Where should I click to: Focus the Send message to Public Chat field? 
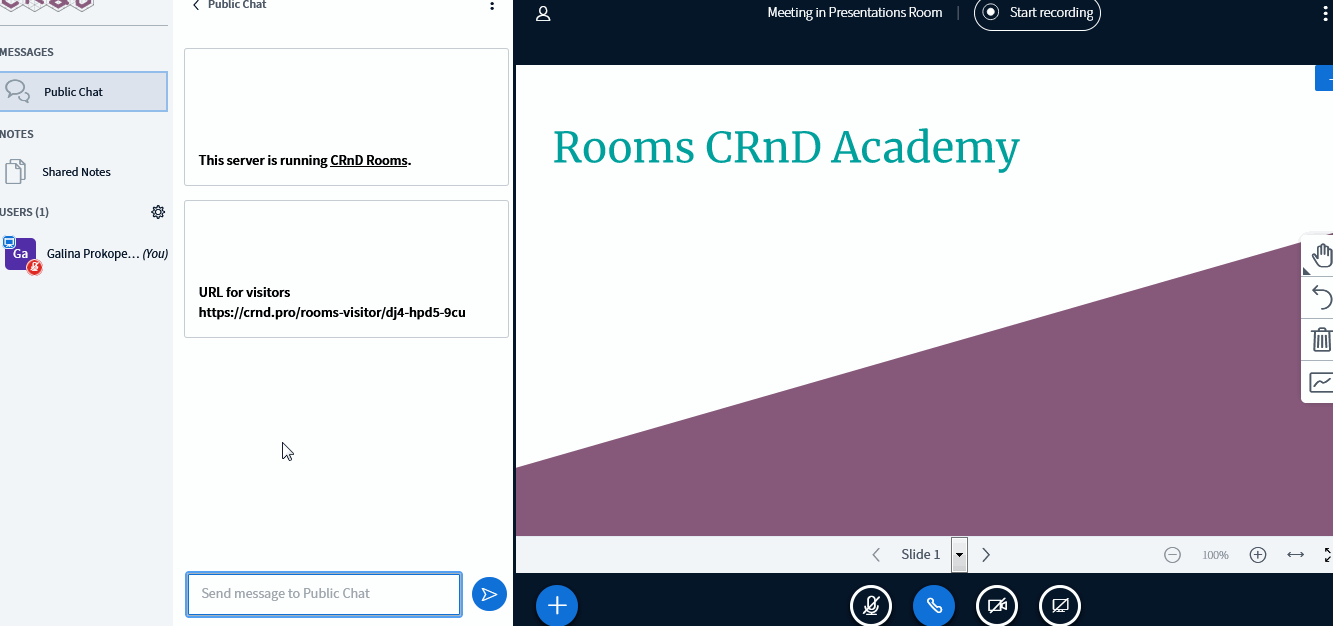[x=324, y=594]
